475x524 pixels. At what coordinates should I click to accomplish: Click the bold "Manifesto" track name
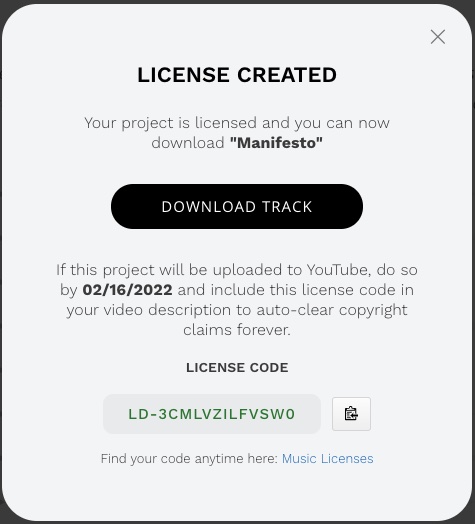click(276, 143)
